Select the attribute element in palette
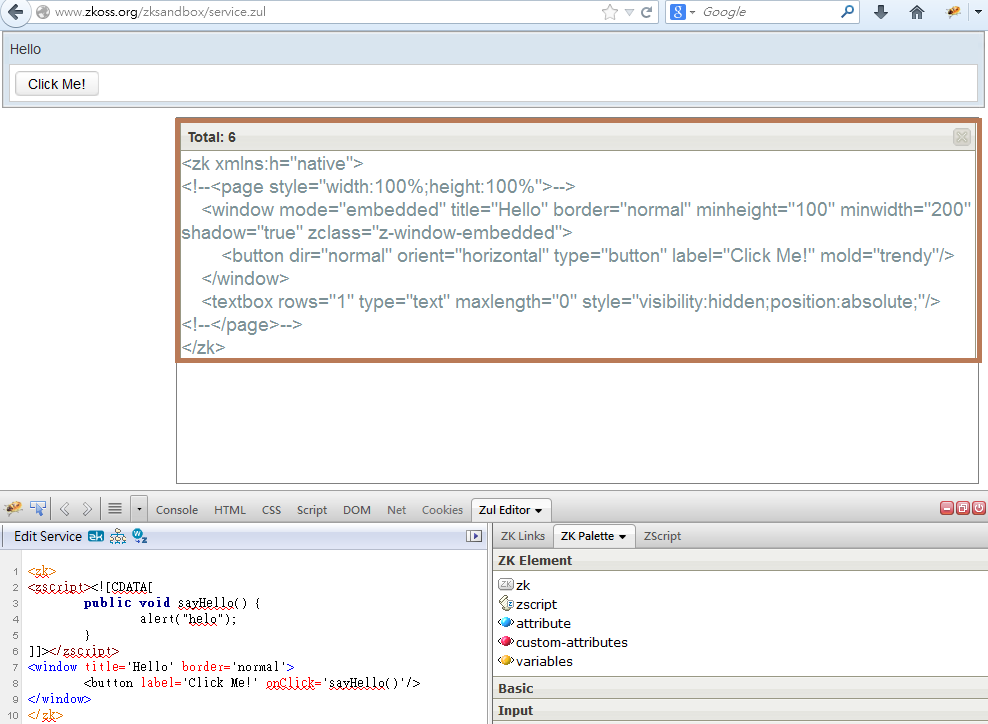 (x=543, y=623)
